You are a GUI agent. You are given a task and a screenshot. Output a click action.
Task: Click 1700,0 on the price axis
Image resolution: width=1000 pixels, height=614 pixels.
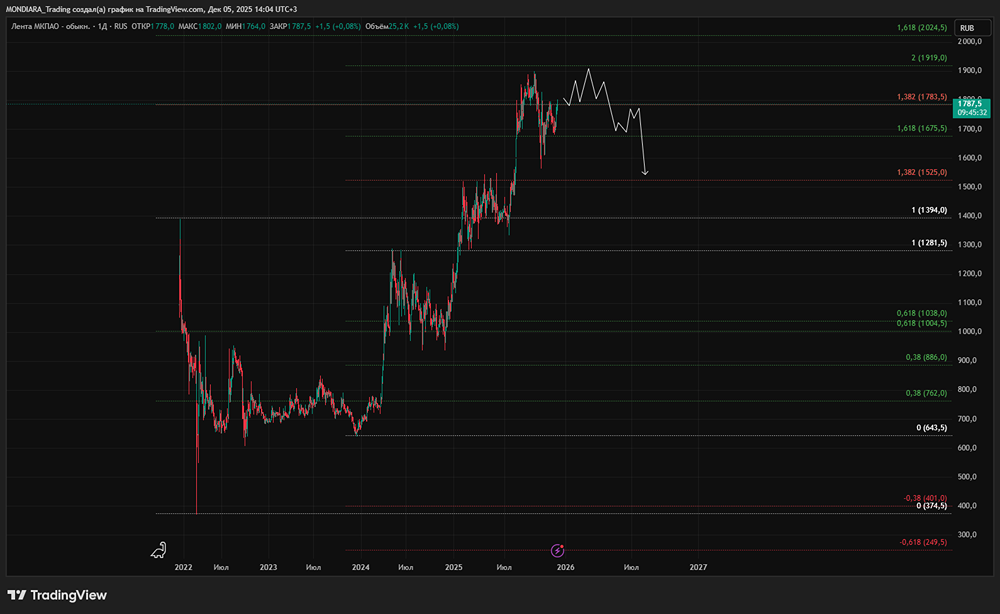[x=969, y=129]
